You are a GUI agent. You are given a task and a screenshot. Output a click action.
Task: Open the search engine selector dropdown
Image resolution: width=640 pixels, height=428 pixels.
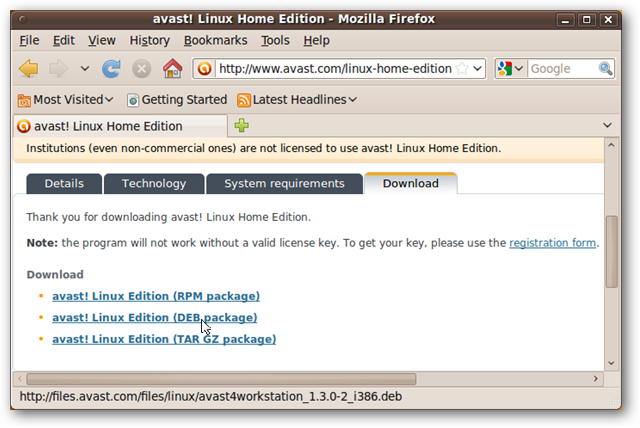pyautogui.click(x=510, y=69)
